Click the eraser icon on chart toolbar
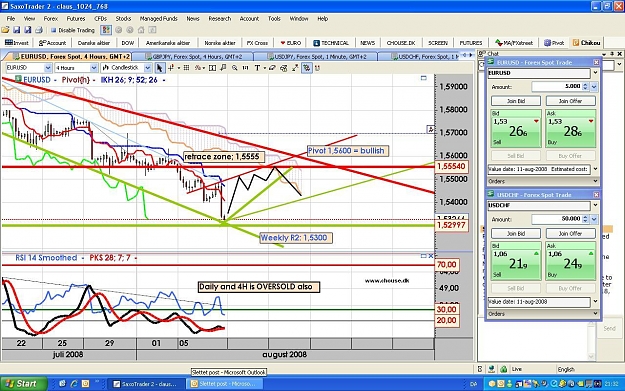Image resolution: width=625 pixels, height=391 pixels. point(272,68)
